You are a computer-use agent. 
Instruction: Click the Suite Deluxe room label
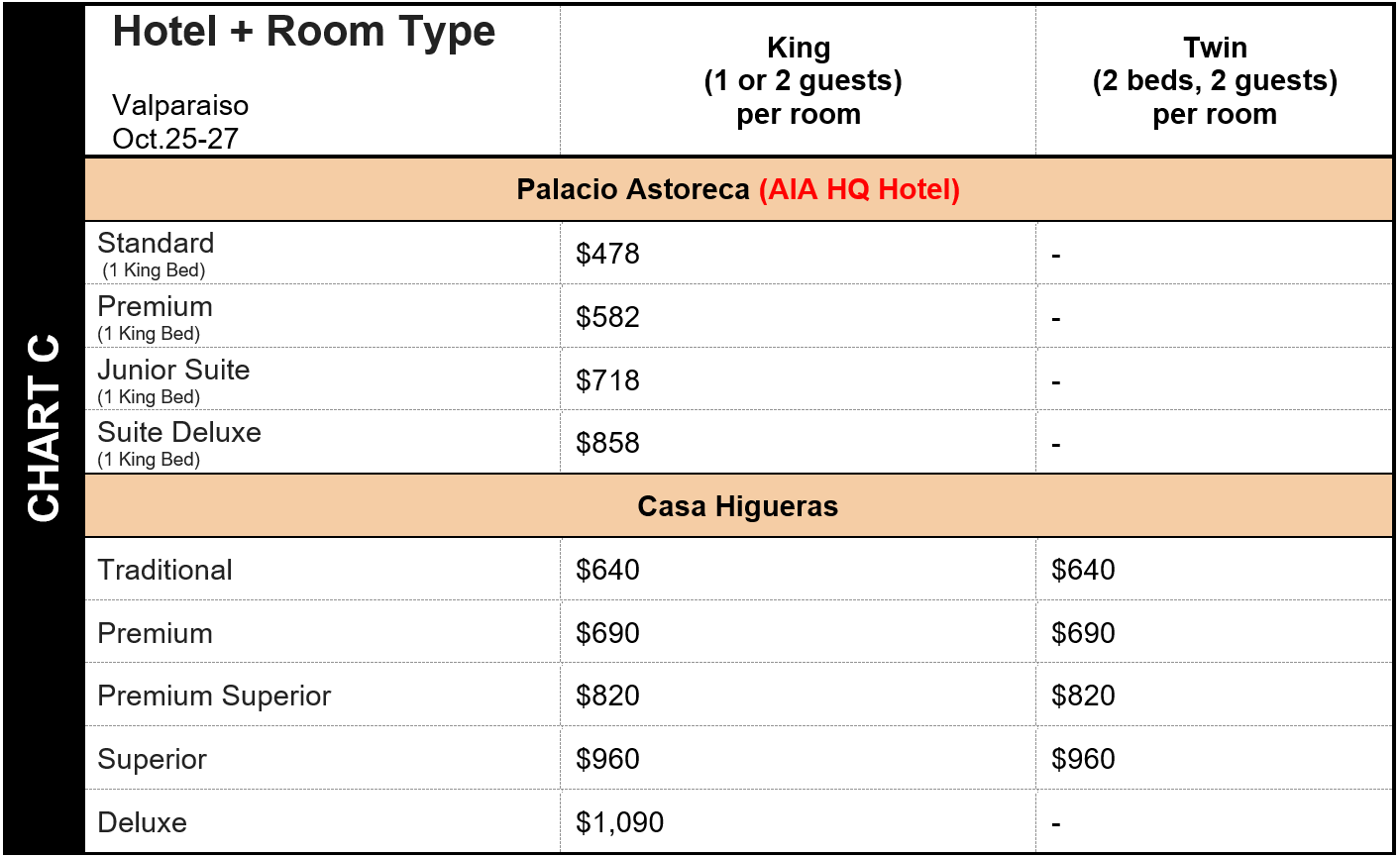pyautogui.click(x=179, y=432)
